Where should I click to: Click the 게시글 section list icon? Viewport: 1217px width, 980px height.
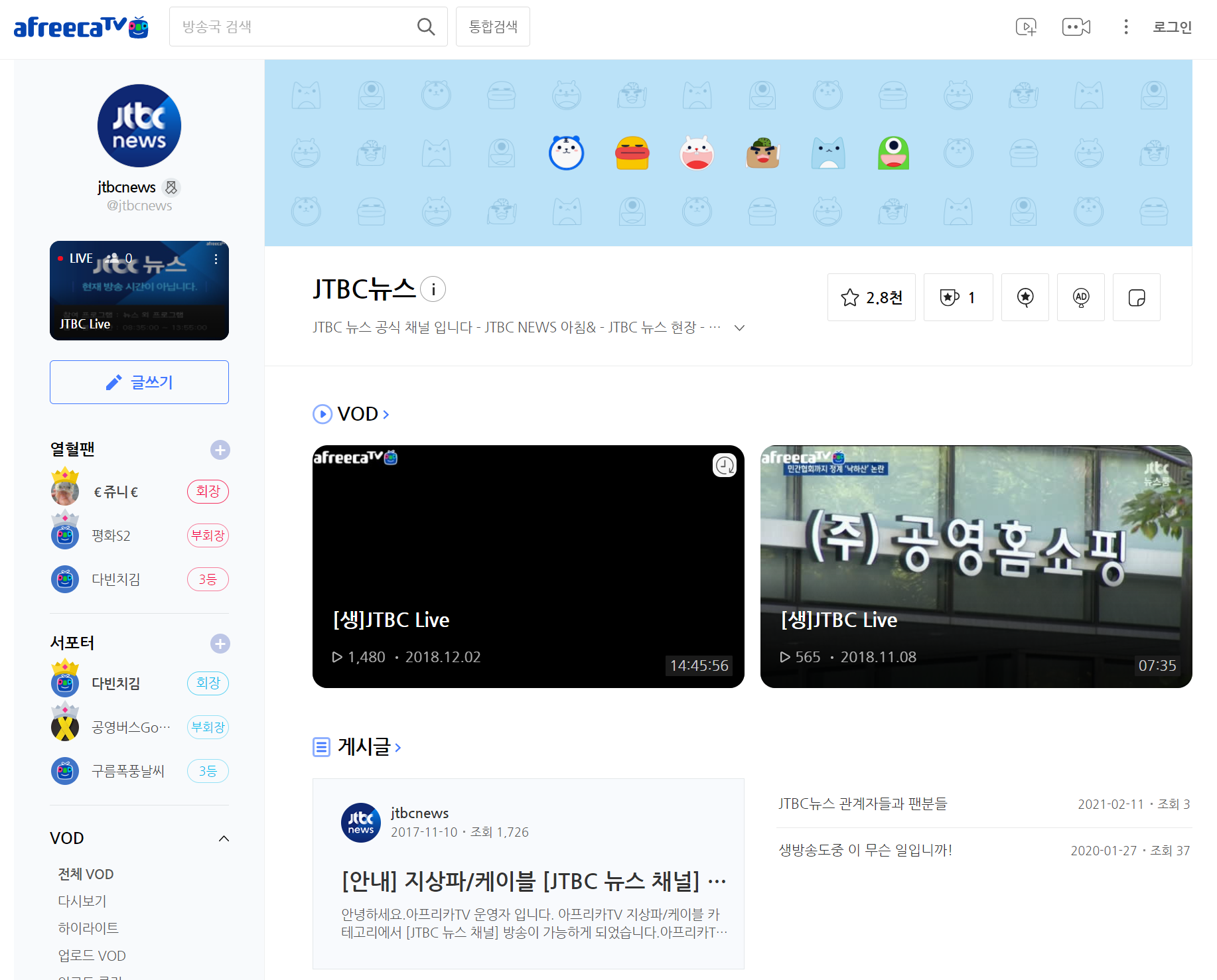(x=321, y=747)
